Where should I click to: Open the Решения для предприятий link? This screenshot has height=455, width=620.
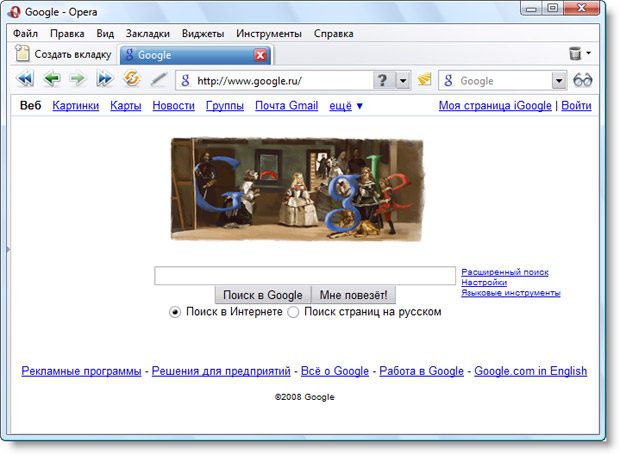221,371
